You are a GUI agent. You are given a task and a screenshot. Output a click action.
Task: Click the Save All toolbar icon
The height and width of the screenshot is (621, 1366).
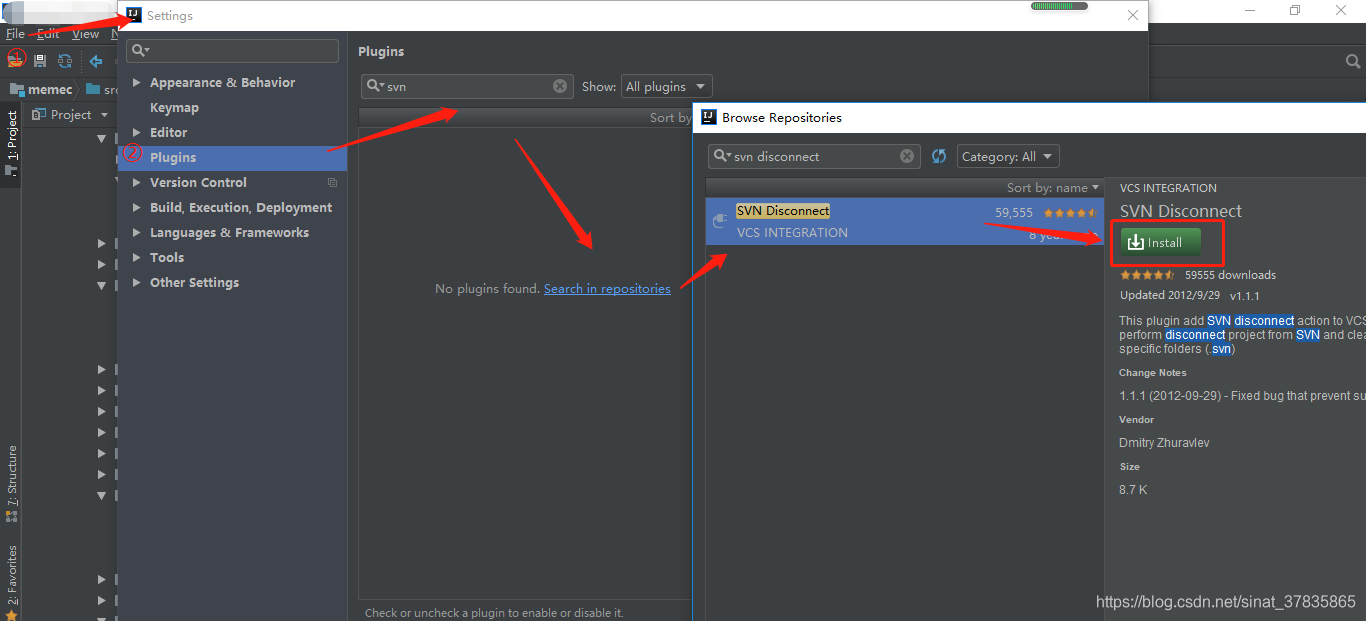[x=40, y=61]
